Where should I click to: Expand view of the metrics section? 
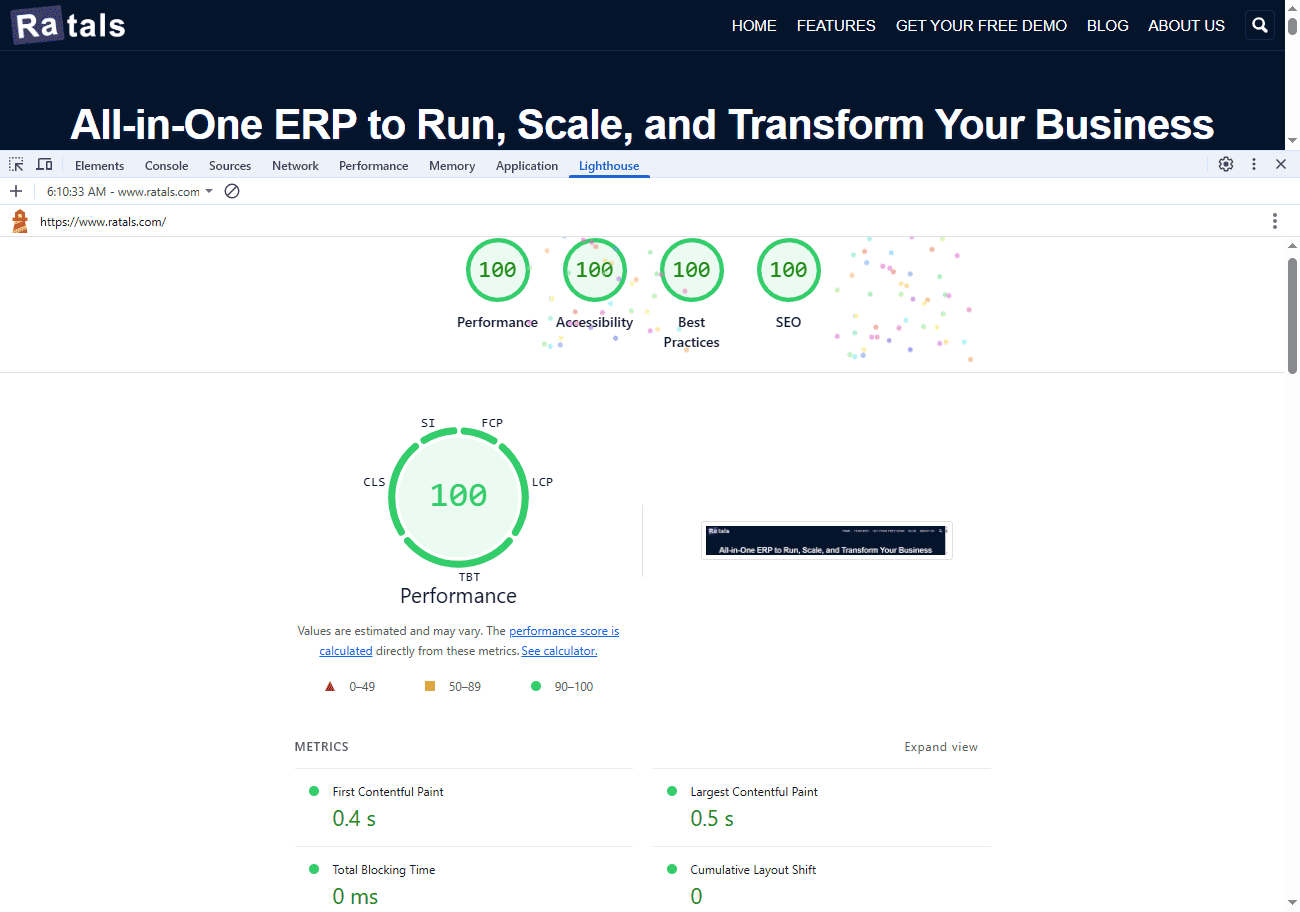pyautogui.click(x=940, y=747)
